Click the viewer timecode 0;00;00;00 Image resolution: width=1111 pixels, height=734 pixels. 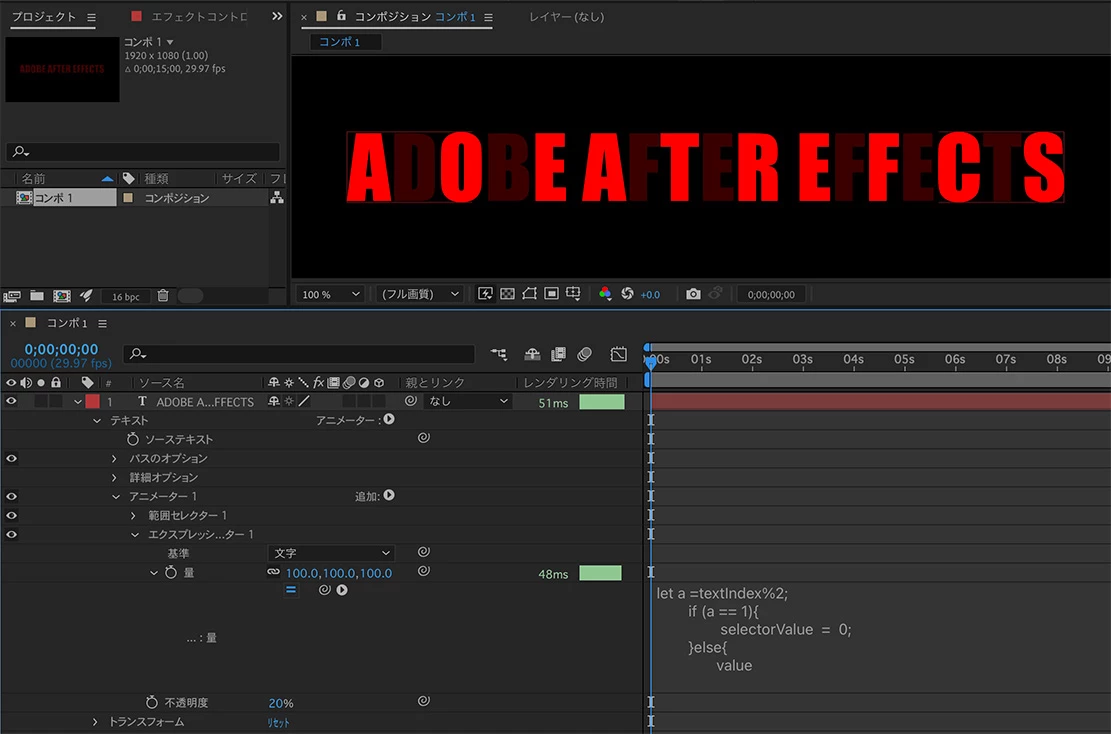[x=771, y=295]
